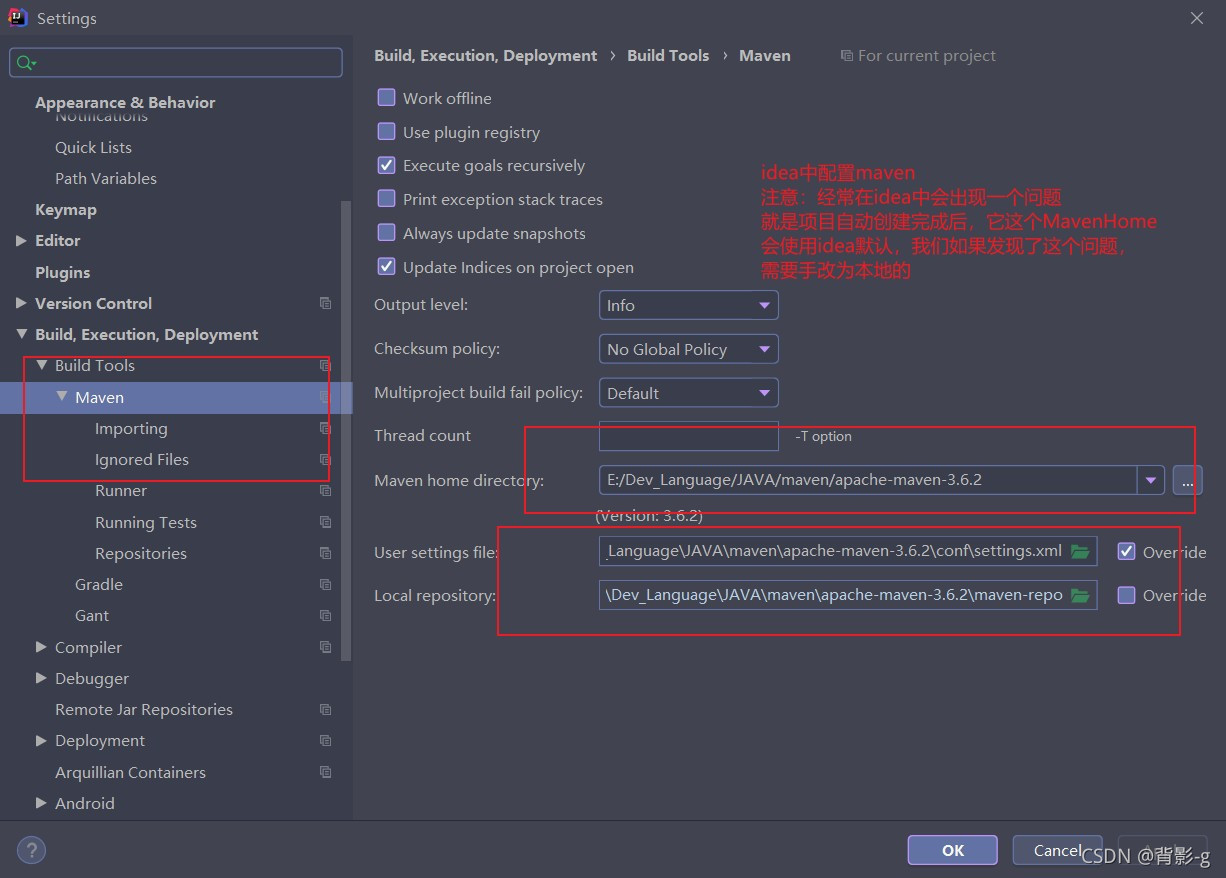Click the settings tree vertical scrollbar
This screenshot has width=1226, height=878.
pyautogui.click(x=346, y=430)
